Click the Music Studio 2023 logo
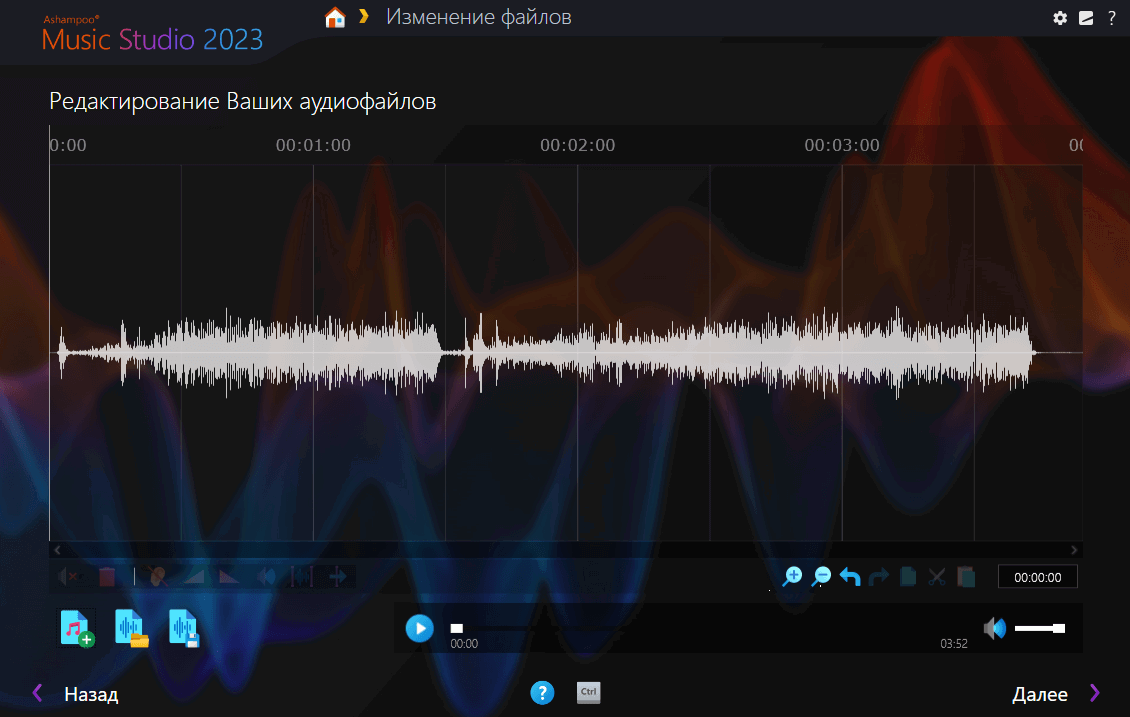 click(x=152, y=33)
